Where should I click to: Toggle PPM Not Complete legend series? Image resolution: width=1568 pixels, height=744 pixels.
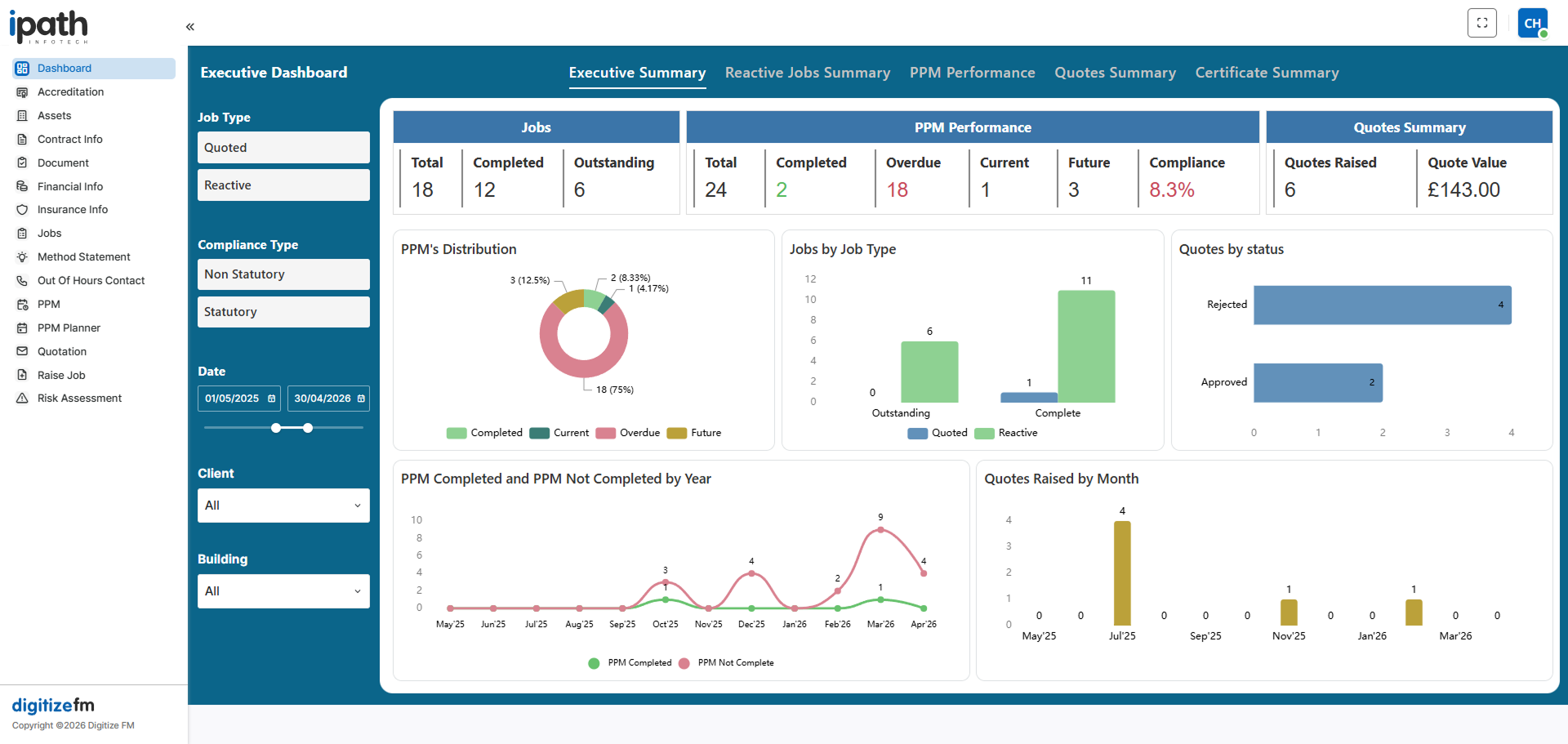(726, 663)
